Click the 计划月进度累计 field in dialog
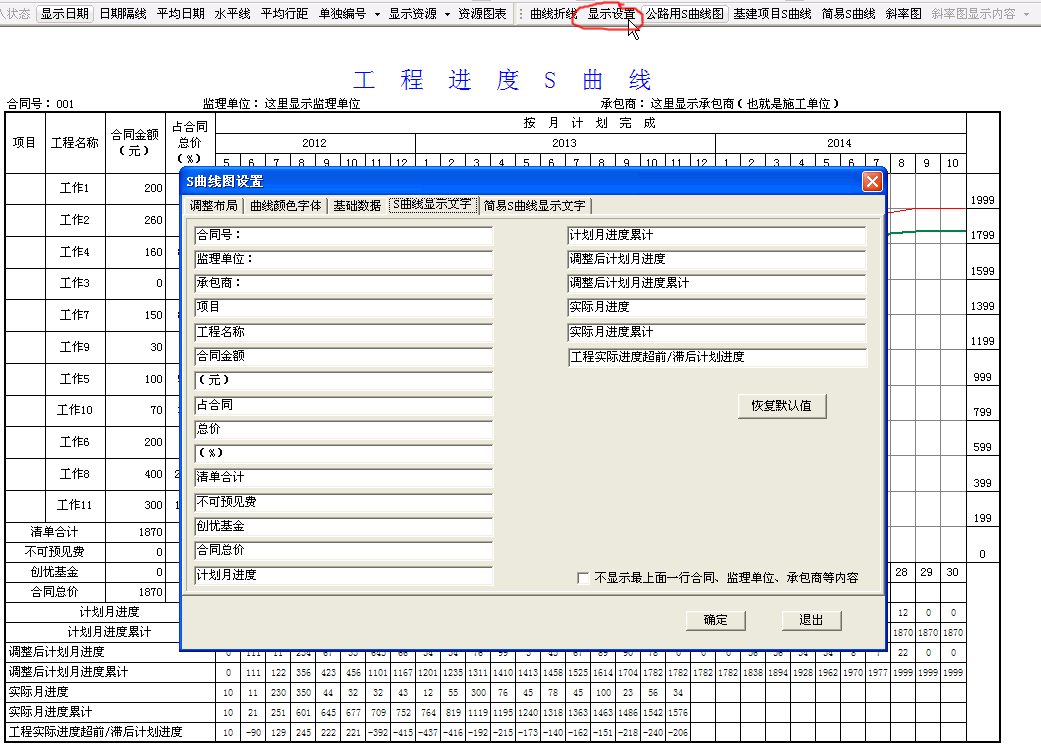Viewport: 1041px width, 751px height. click(717, 235)
